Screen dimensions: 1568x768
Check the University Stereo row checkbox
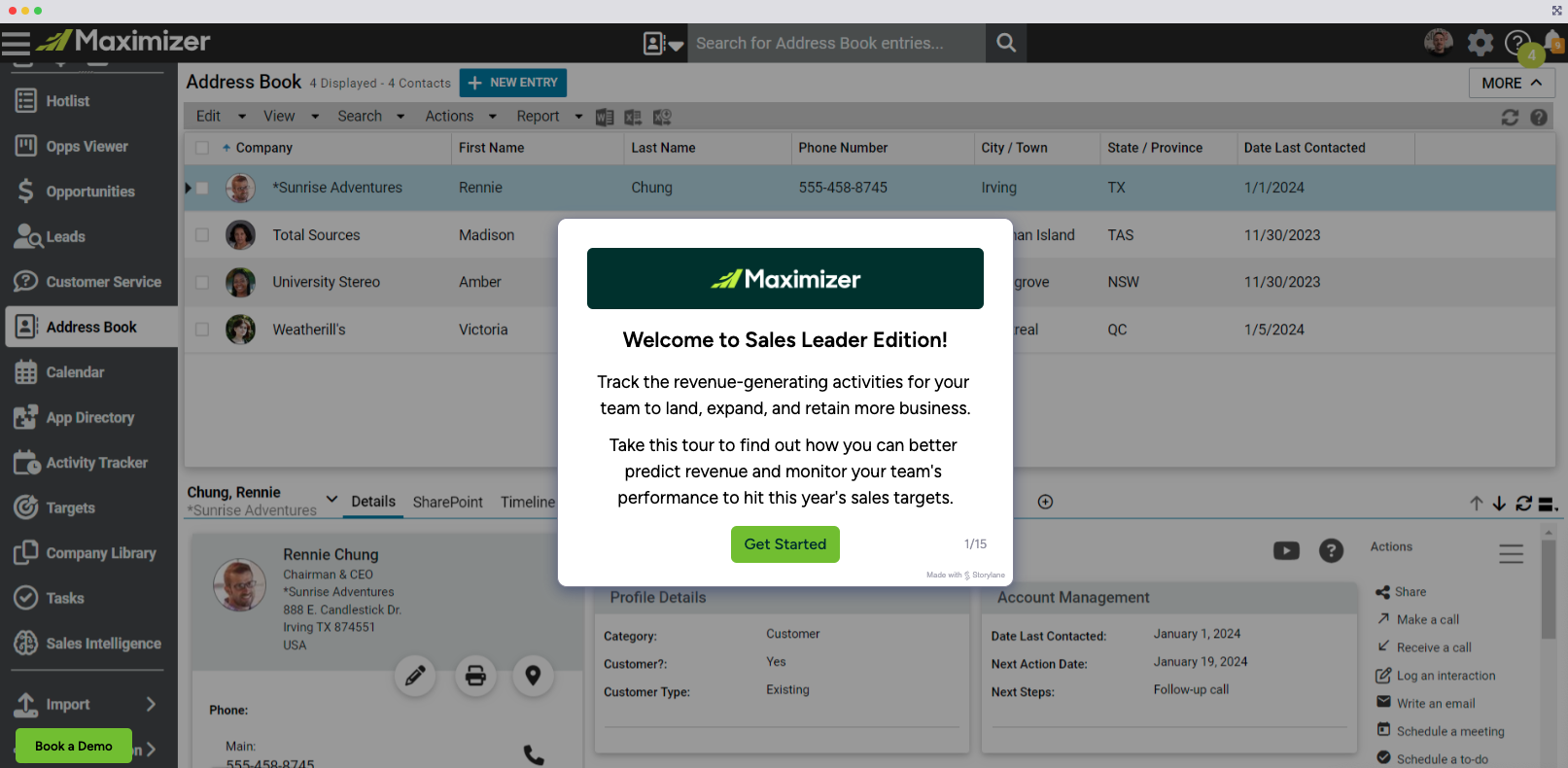tap(202, 282)
